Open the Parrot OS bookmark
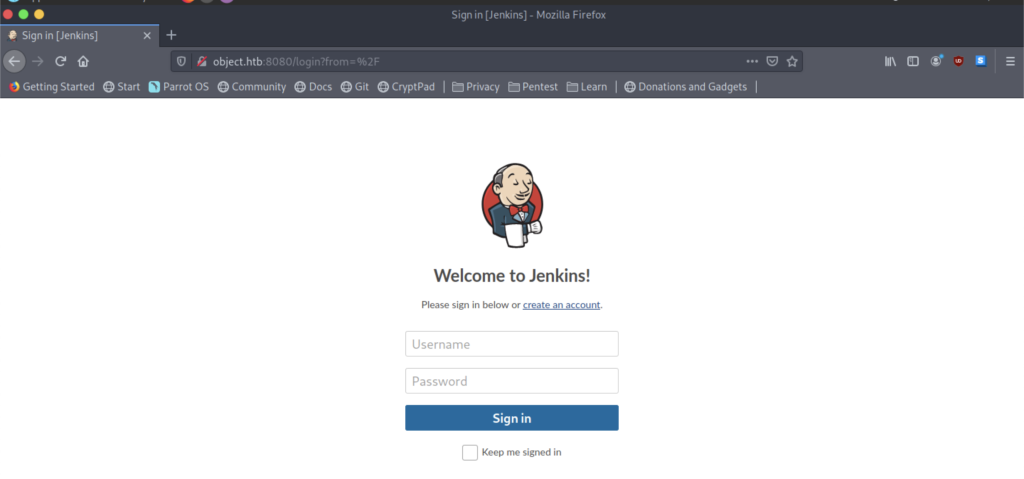 click(x=179, y=87)
